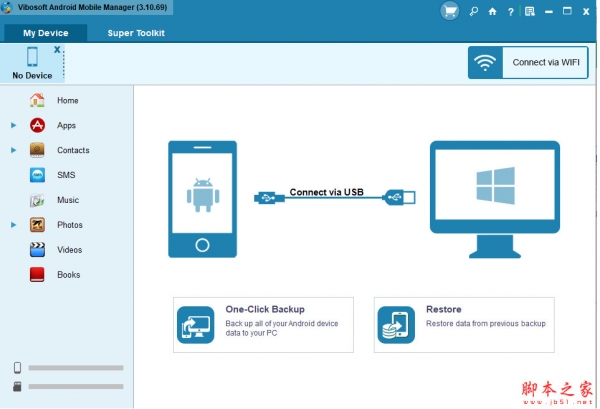Click the SD card usage bar
Viewport: 600px width, 409px height.
point(76,386)
